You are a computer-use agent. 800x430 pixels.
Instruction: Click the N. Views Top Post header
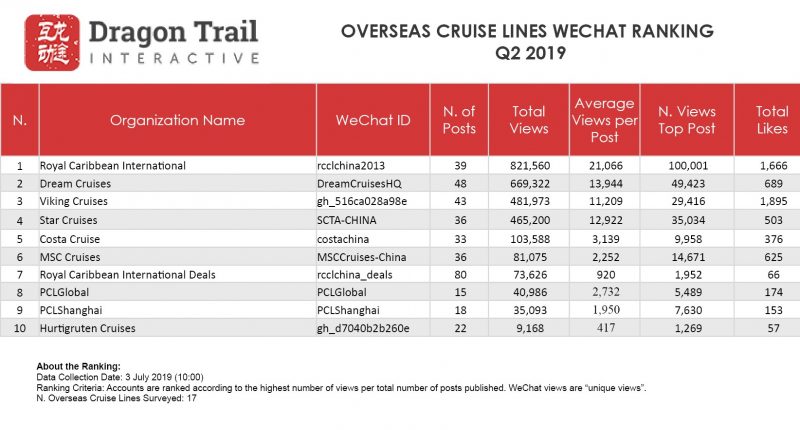point(687,120)
